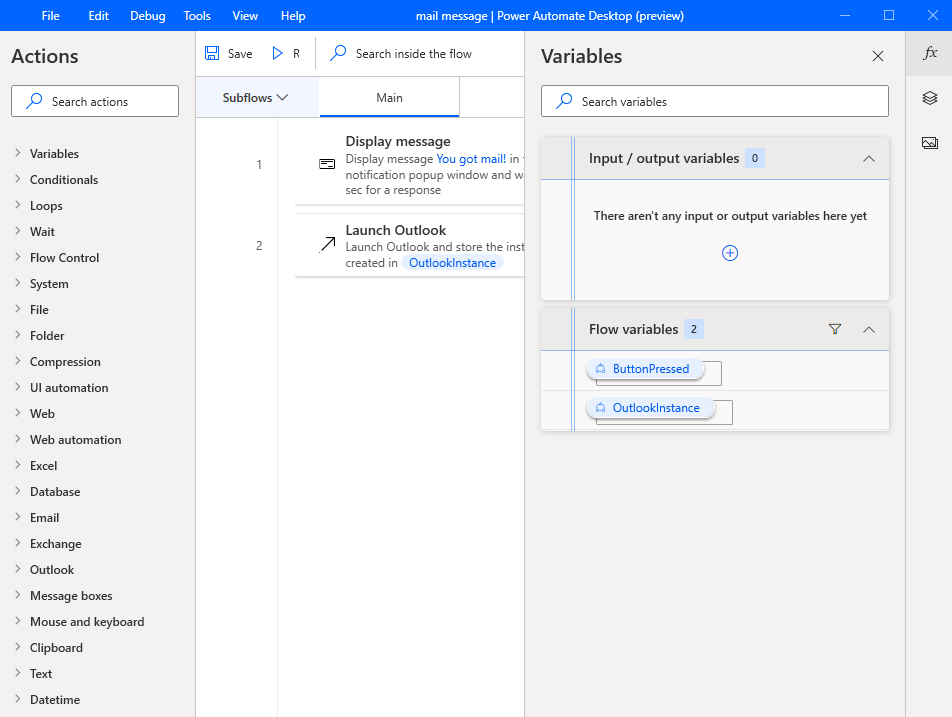Select the ButtonPressed flow variable

(x=646, y=369)
